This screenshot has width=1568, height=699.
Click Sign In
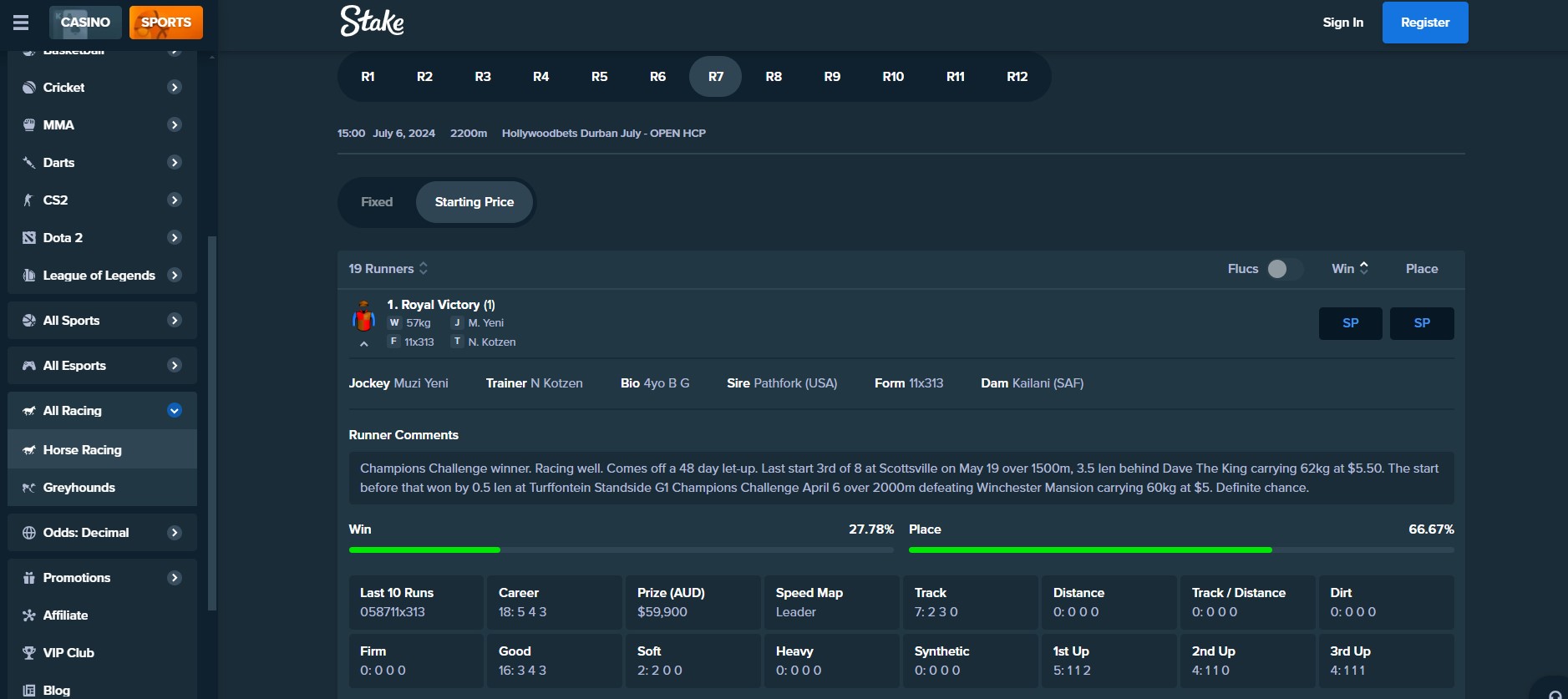tap(1342, 23)
